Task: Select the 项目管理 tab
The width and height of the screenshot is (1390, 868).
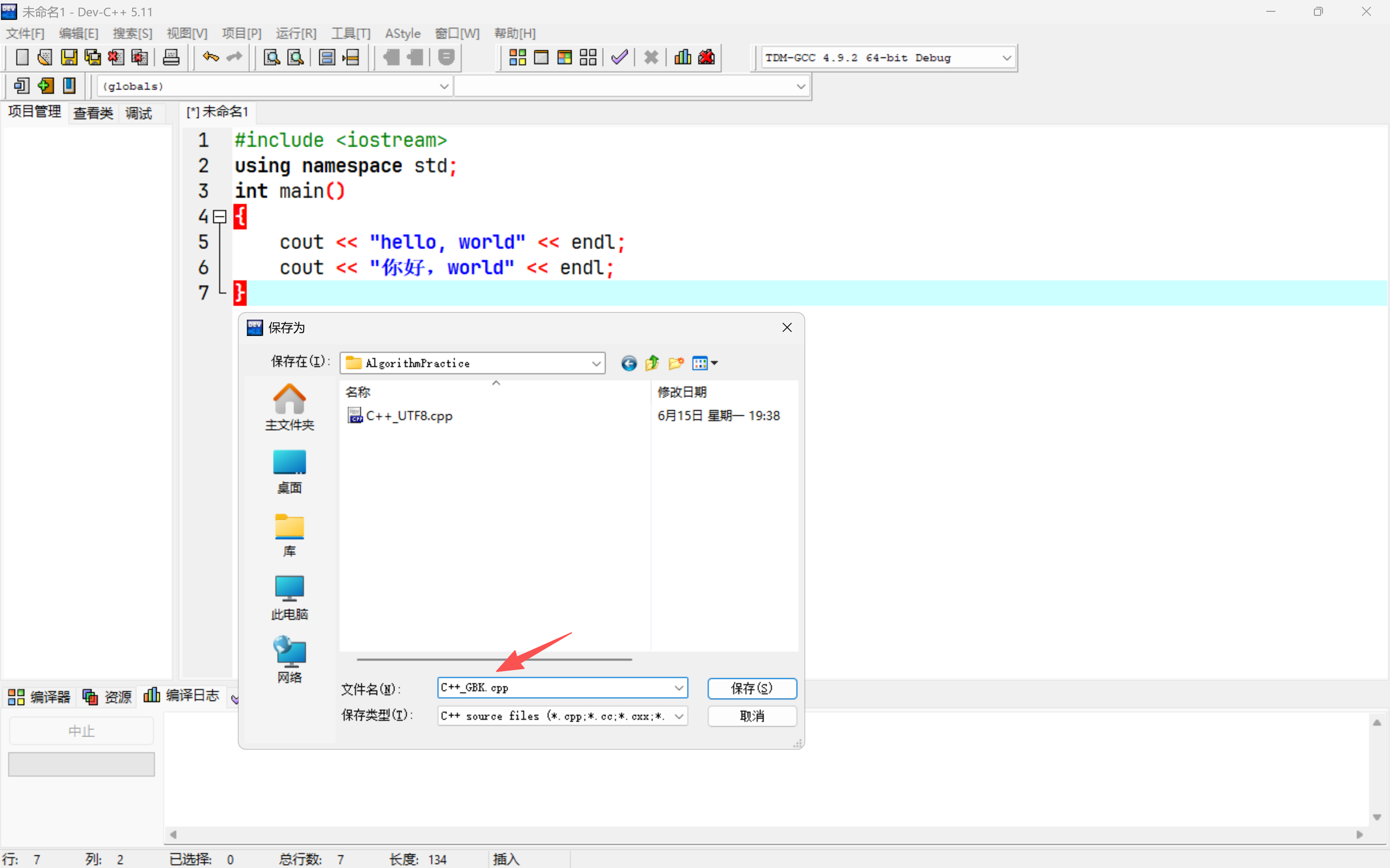Action: click(x=34, y=112)
